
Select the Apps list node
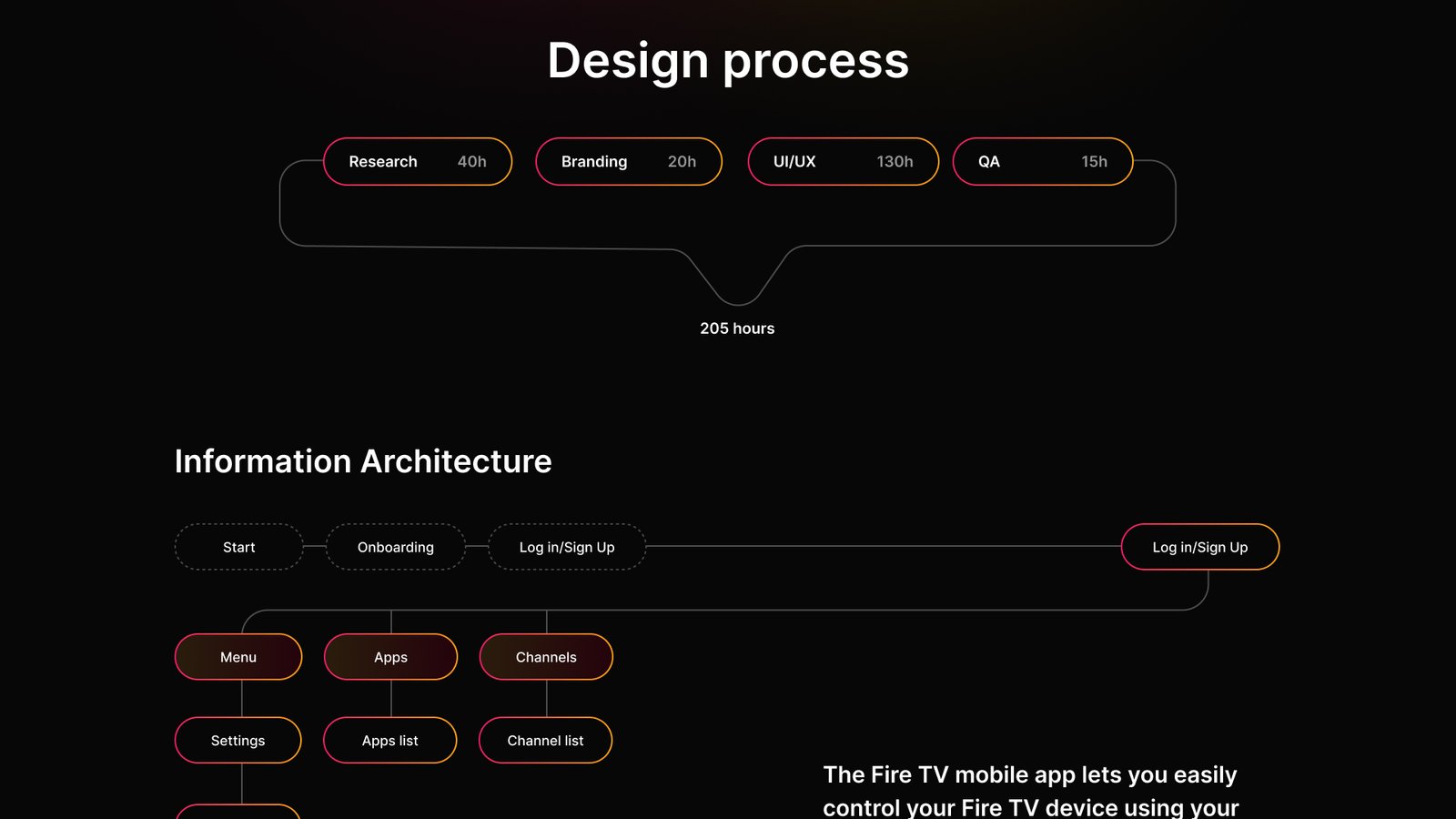[x=390, y=741]
